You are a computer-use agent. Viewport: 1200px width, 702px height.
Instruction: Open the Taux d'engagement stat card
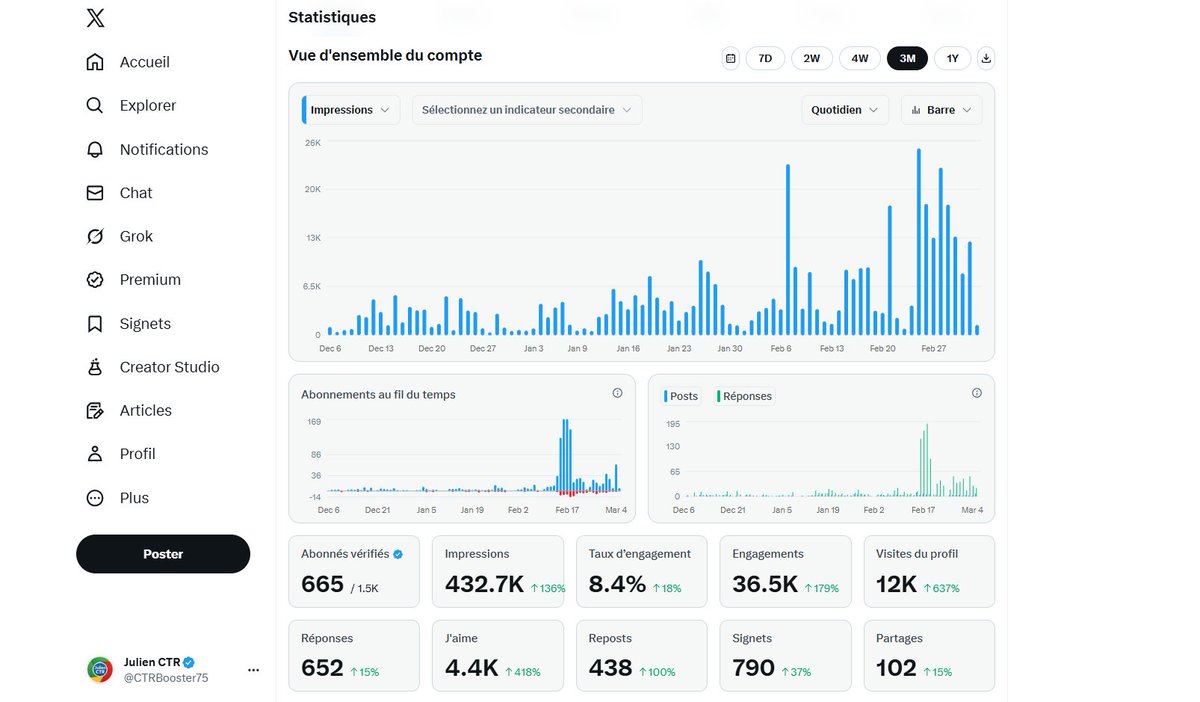pos(642,571)
